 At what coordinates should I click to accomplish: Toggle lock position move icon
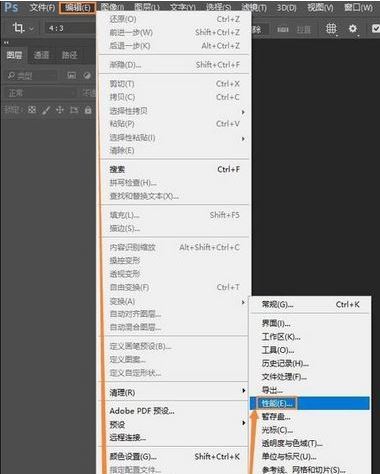(60, 110)
